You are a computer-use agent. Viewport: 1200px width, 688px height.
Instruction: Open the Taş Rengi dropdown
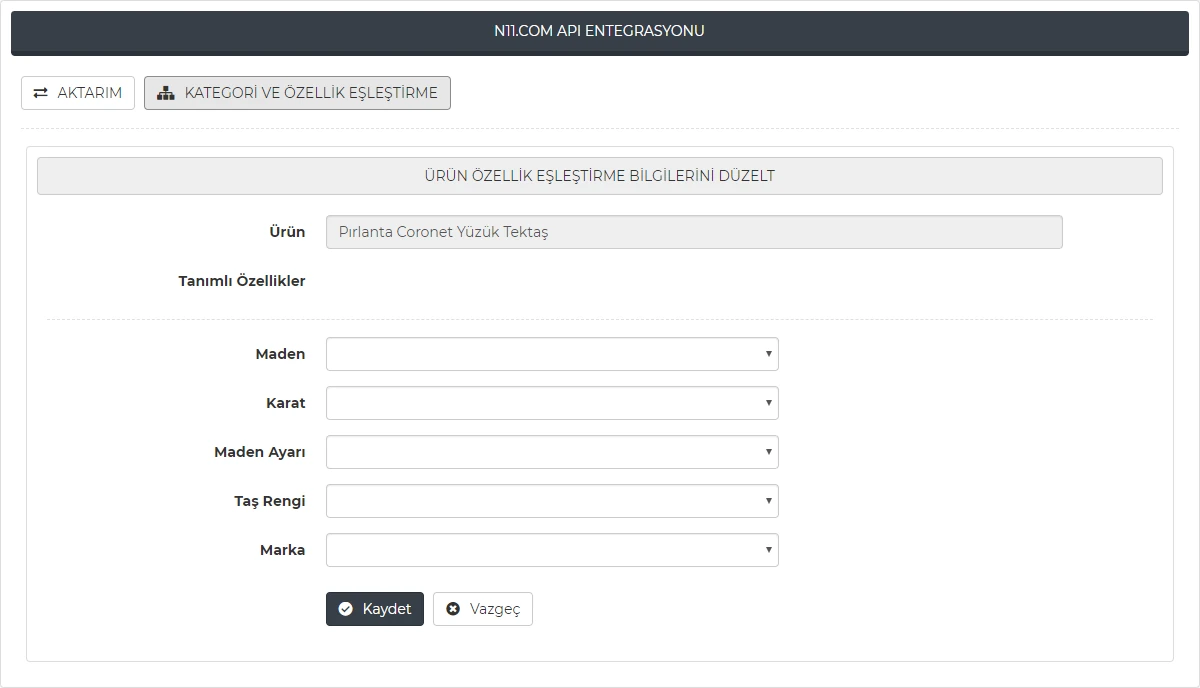pyautogui.click(x=552, y=501)
